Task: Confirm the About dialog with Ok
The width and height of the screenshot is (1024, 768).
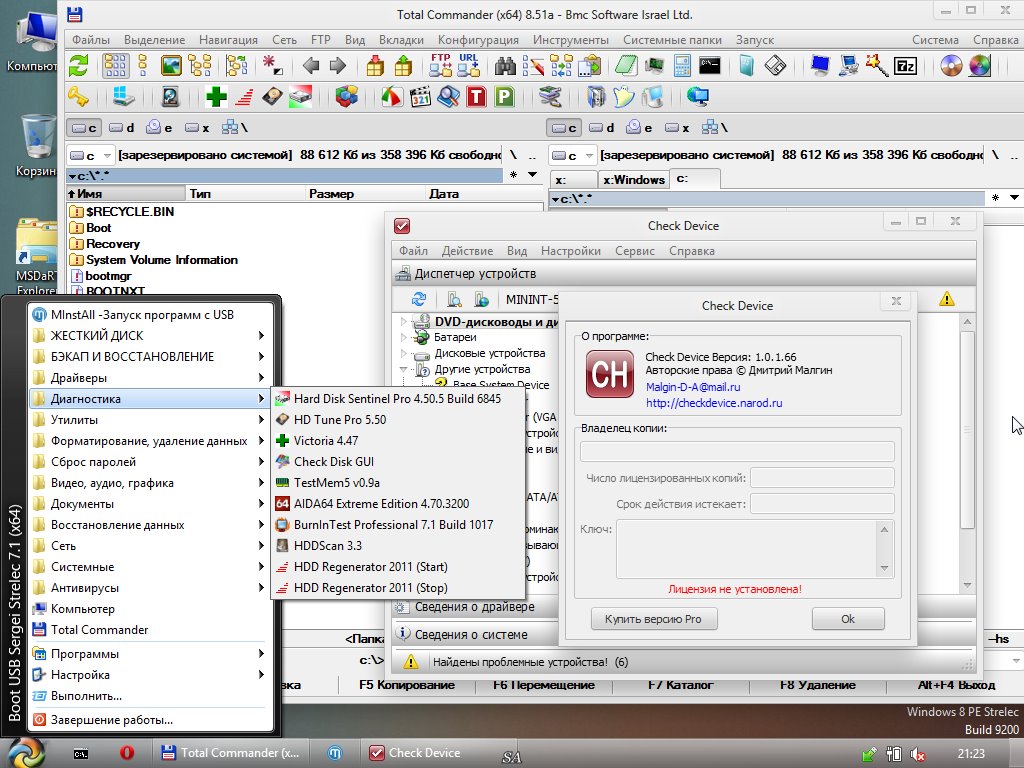Action: pos(848,619)
